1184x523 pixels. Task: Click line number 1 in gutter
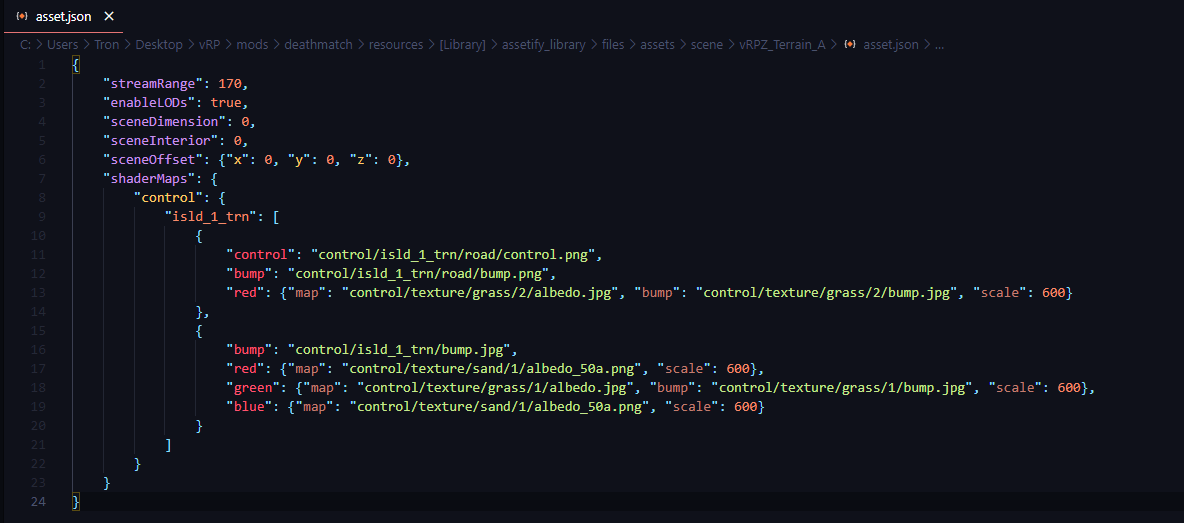[42, 64]
